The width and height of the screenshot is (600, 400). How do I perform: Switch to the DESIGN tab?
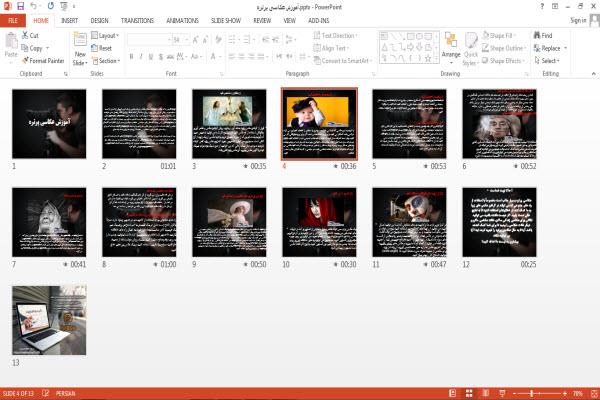click(x=99, y=21)
